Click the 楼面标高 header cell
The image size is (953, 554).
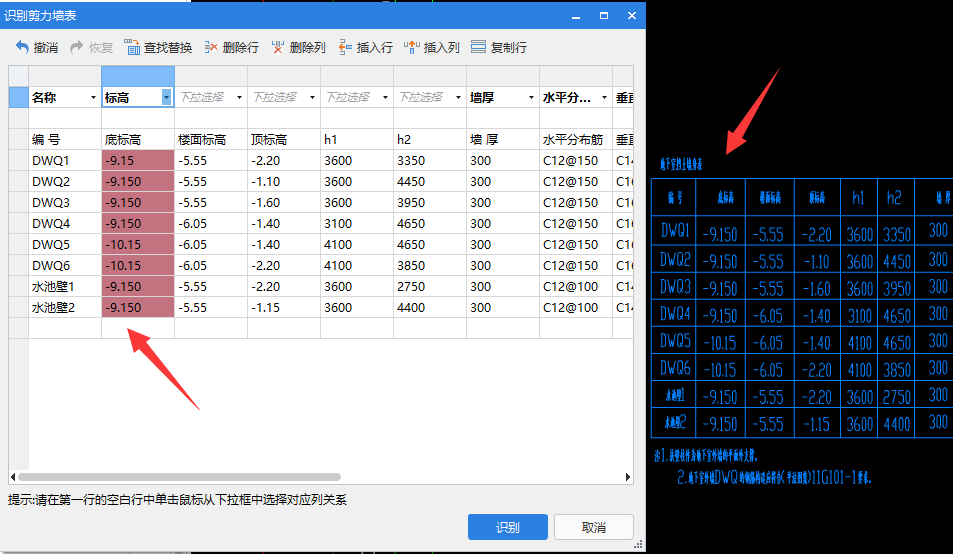(211, 140)
